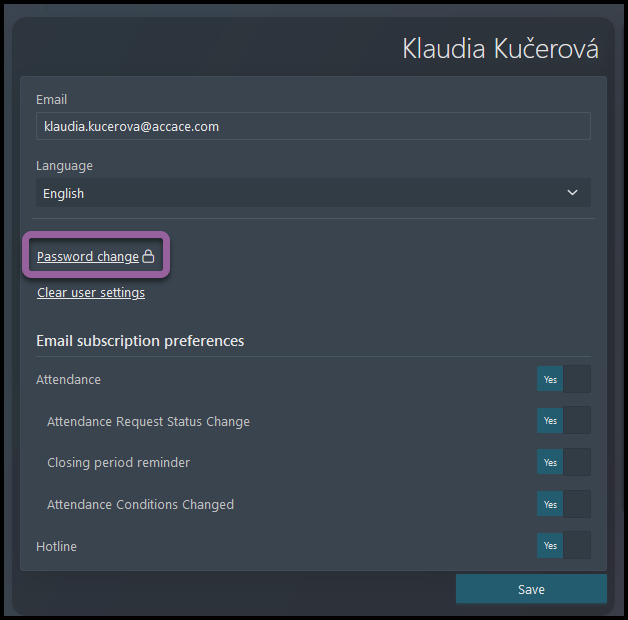Open the Password change link
The width and height of the screenshot is (628, 620).
point(88,256)
